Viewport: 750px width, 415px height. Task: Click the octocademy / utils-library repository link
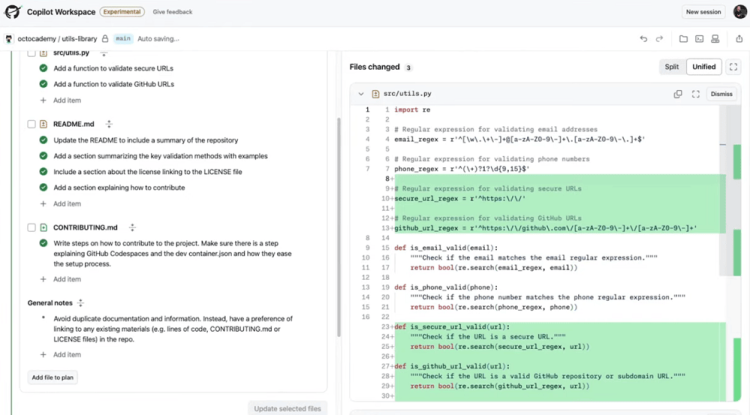pyautogui.click(x=57, y=39)
